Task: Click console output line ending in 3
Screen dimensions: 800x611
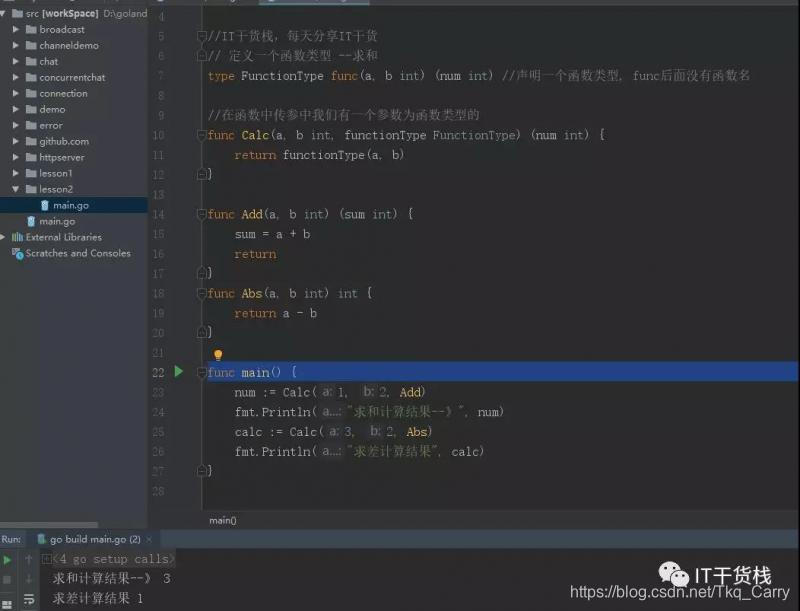Action: tap(111, 578)
